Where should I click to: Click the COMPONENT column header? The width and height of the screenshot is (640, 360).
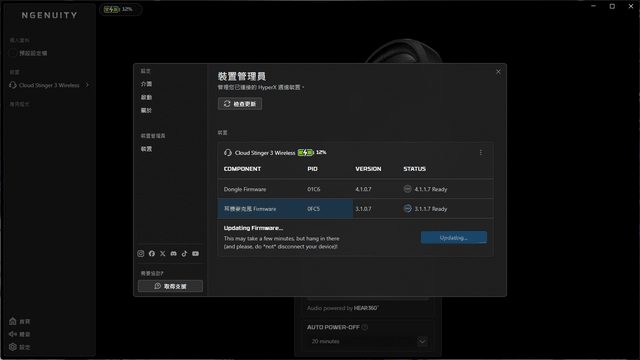(242, 169)
